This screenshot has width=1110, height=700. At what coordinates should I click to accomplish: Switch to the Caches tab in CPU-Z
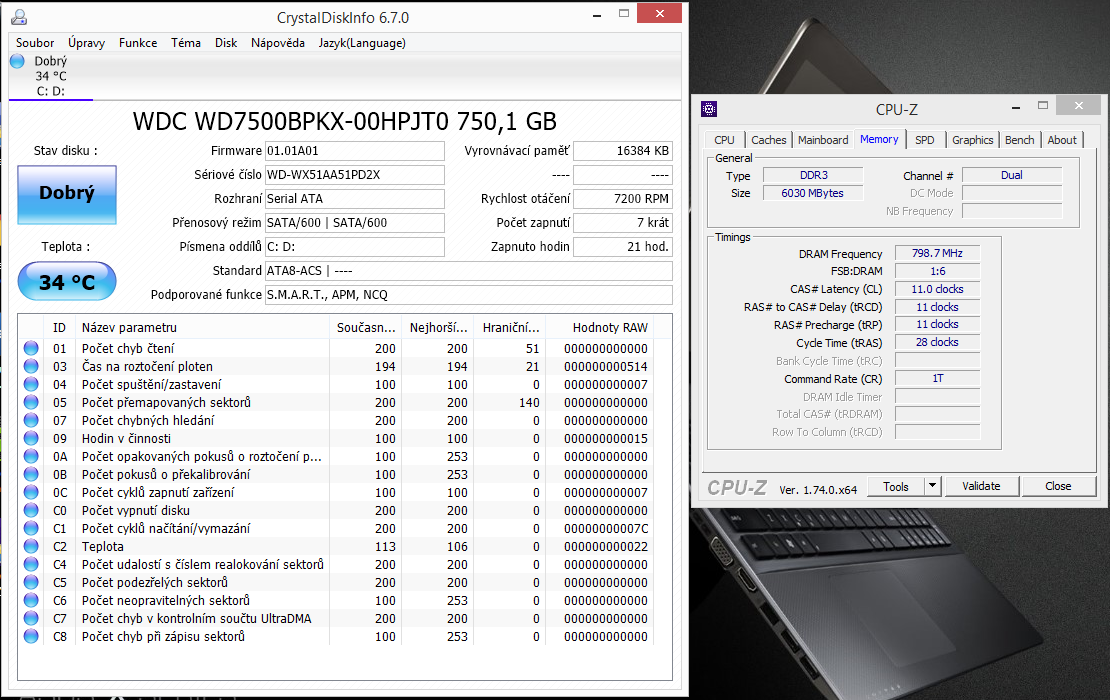click(769, 140)
